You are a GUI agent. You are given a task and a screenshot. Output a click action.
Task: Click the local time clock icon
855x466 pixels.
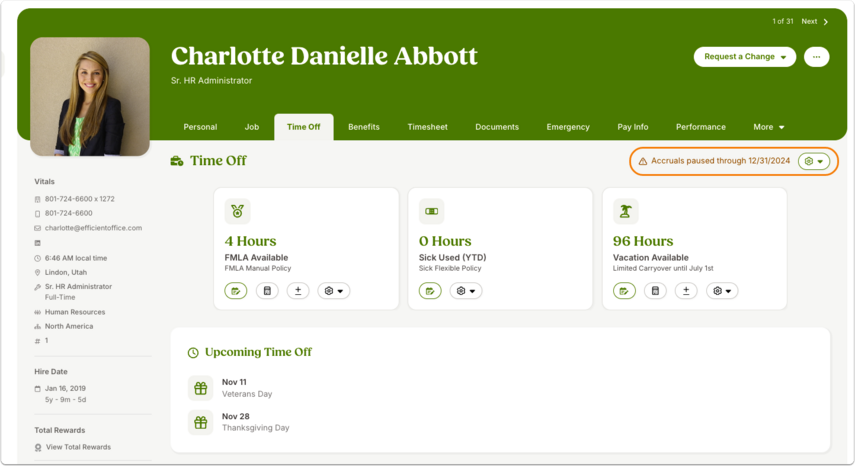click(38, 258)
